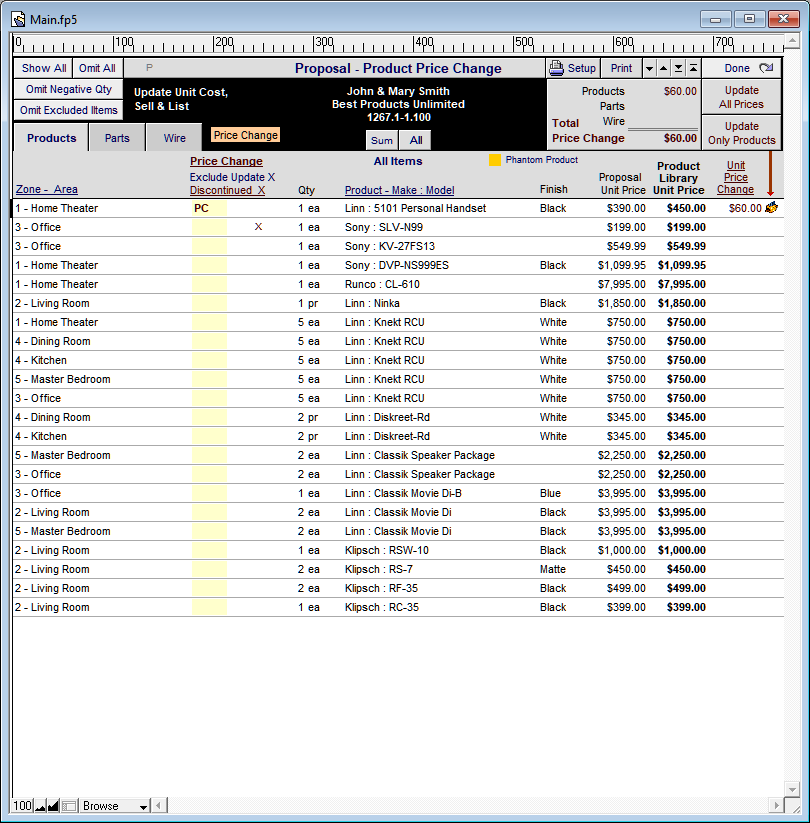Image resolution: width=810 pixels, height=823 pixels.
Task: Toggle the status area control icon
Action: point(69,806)
